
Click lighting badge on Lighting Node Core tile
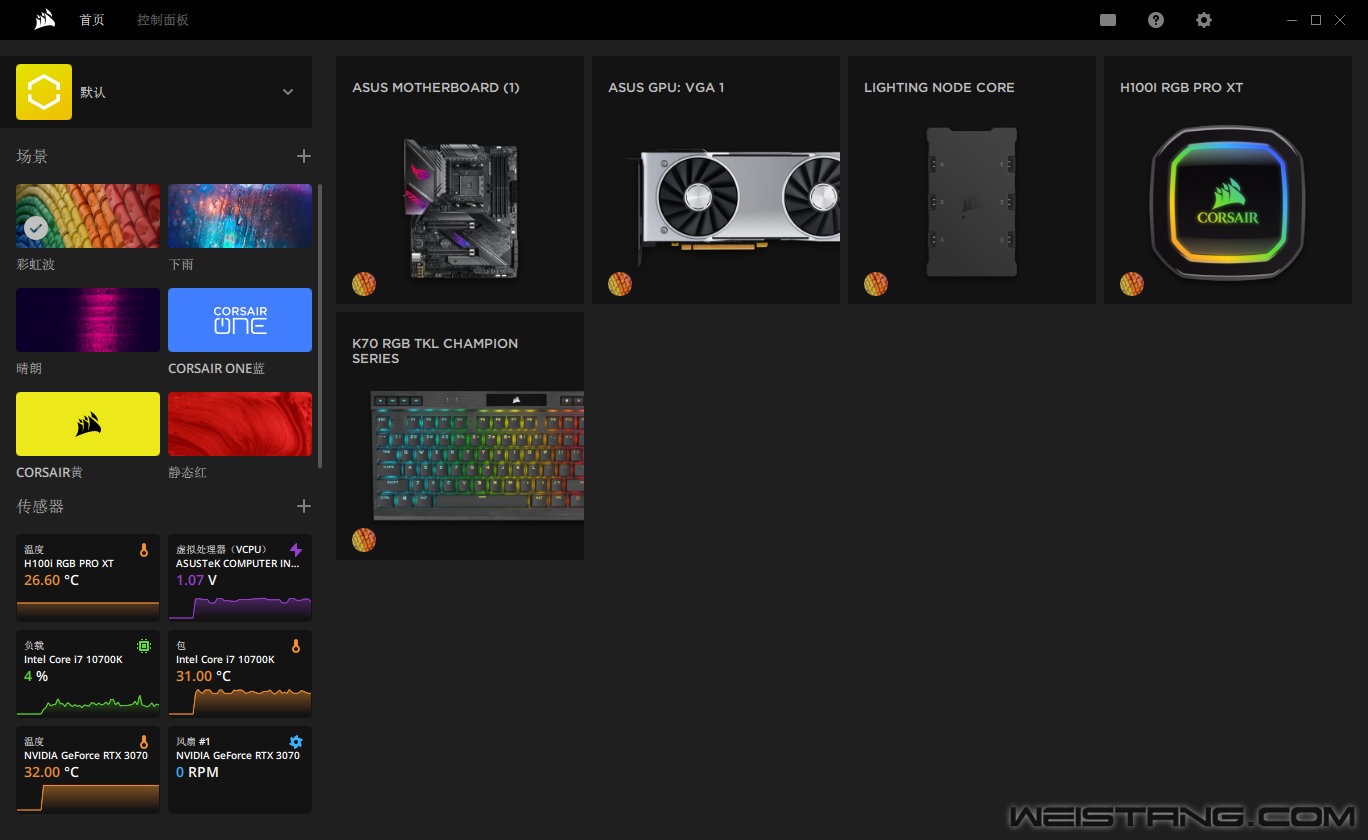pos(876,284)
